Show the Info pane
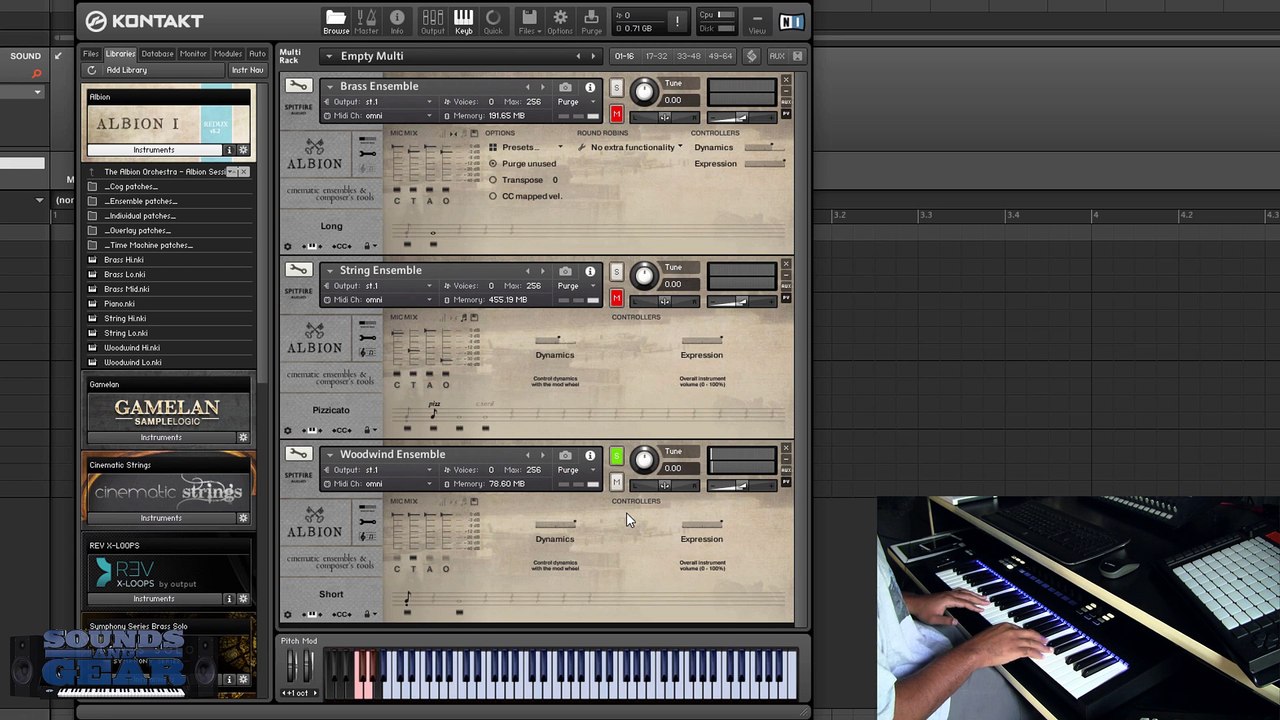The height and width of the screenshot is (720, 1280). coord(397,21)
